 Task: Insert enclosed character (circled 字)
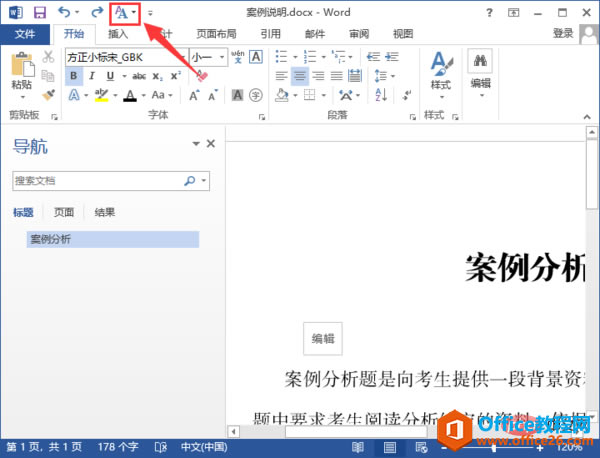click(x=256, y=95)
